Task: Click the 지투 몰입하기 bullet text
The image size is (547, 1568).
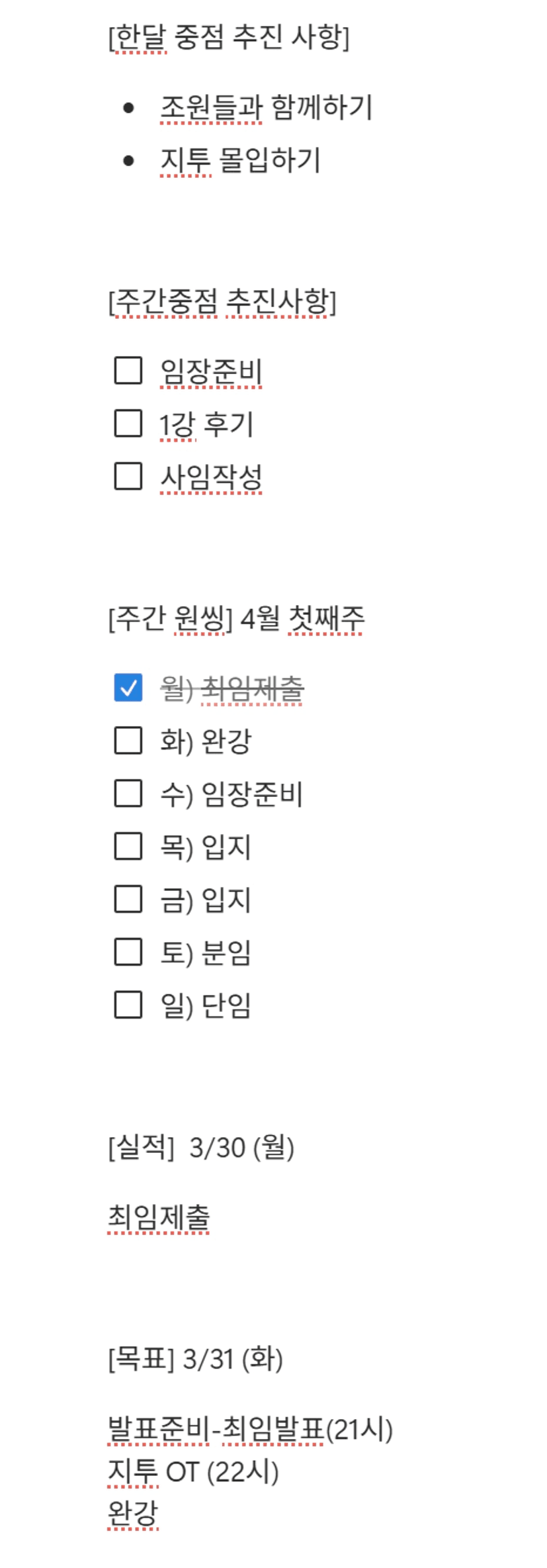Action: [240, 160]
